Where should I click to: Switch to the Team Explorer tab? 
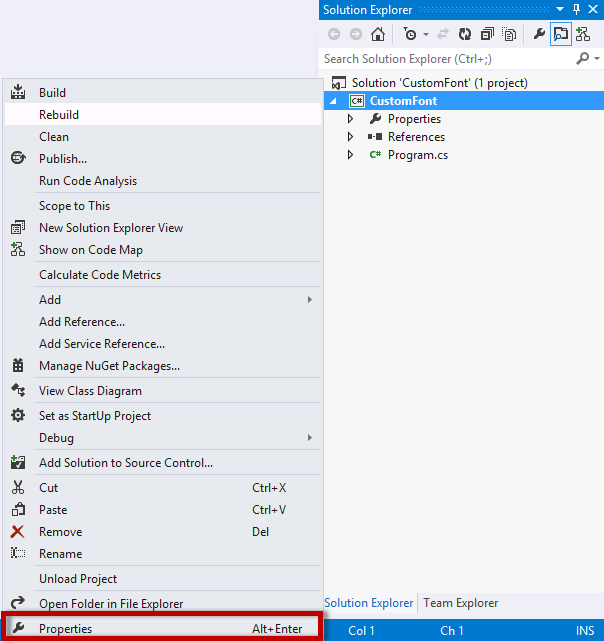pyautogui.click(x=460, y=603)
